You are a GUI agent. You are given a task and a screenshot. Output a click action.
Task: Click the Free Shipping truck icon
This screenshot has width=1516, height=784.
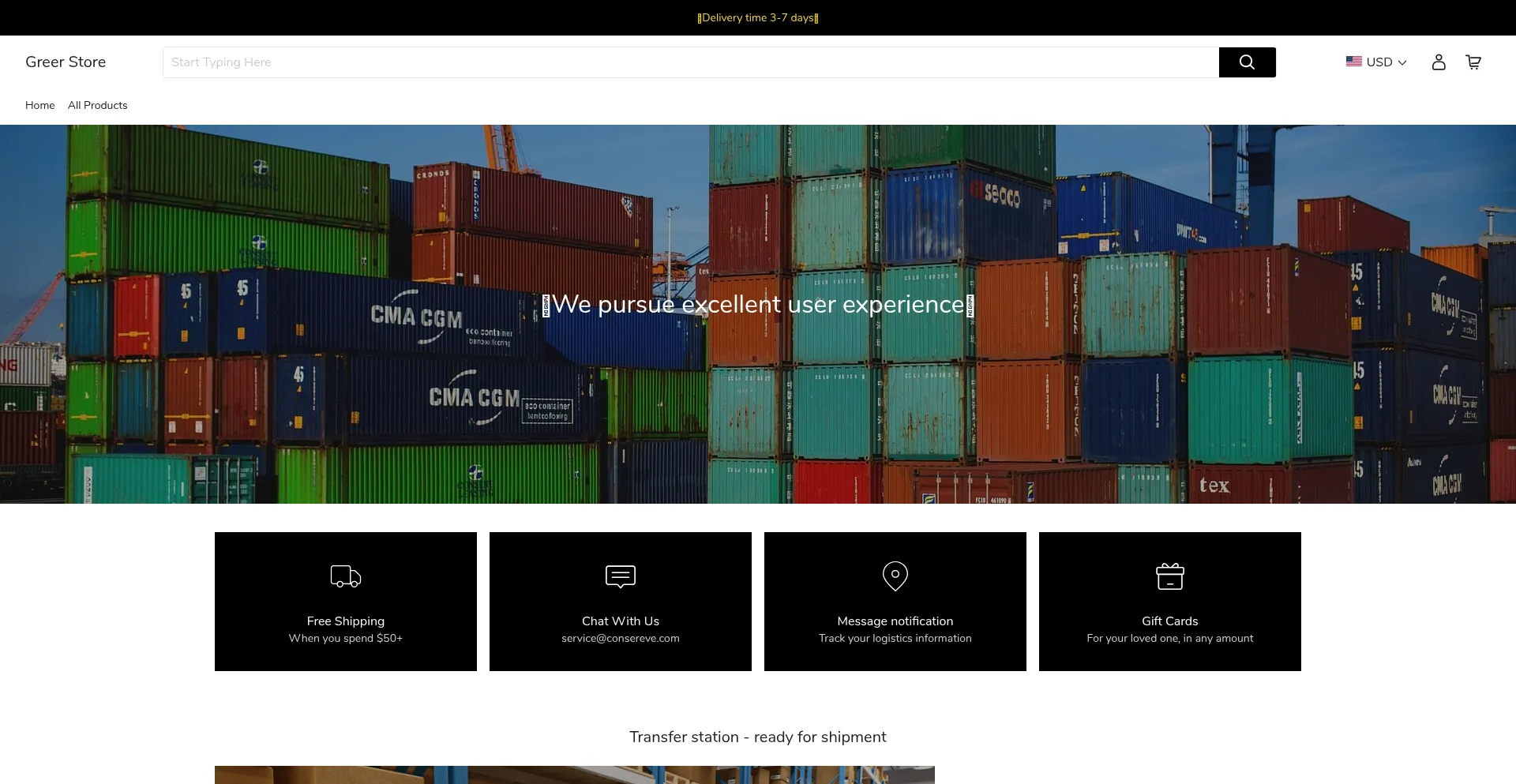pos(346,576)
